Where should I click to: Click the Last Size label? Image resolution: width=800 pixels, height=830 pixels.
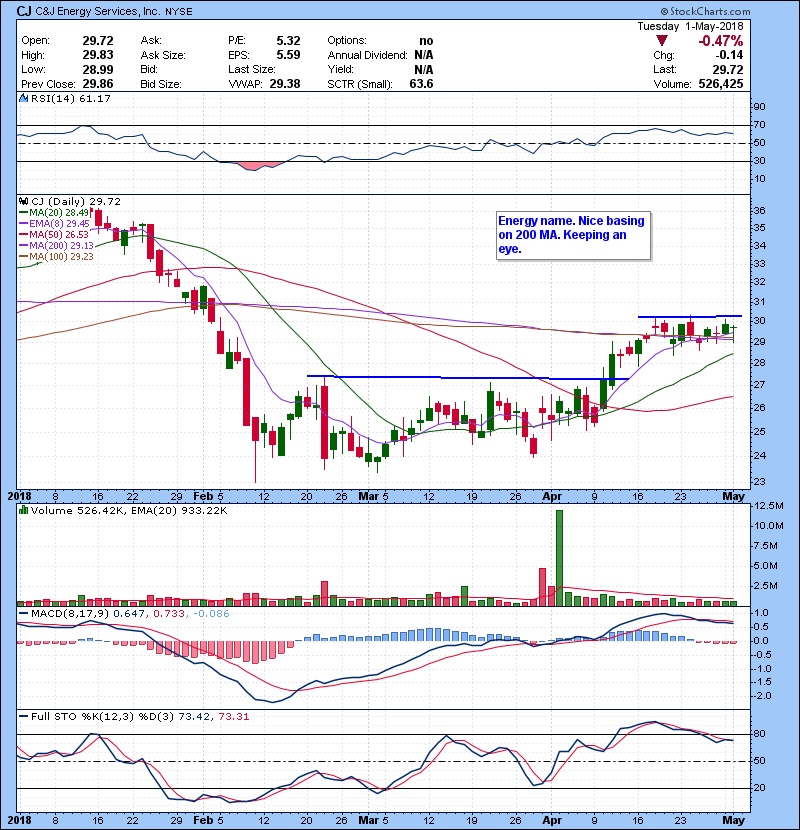(x=251, y=69)
